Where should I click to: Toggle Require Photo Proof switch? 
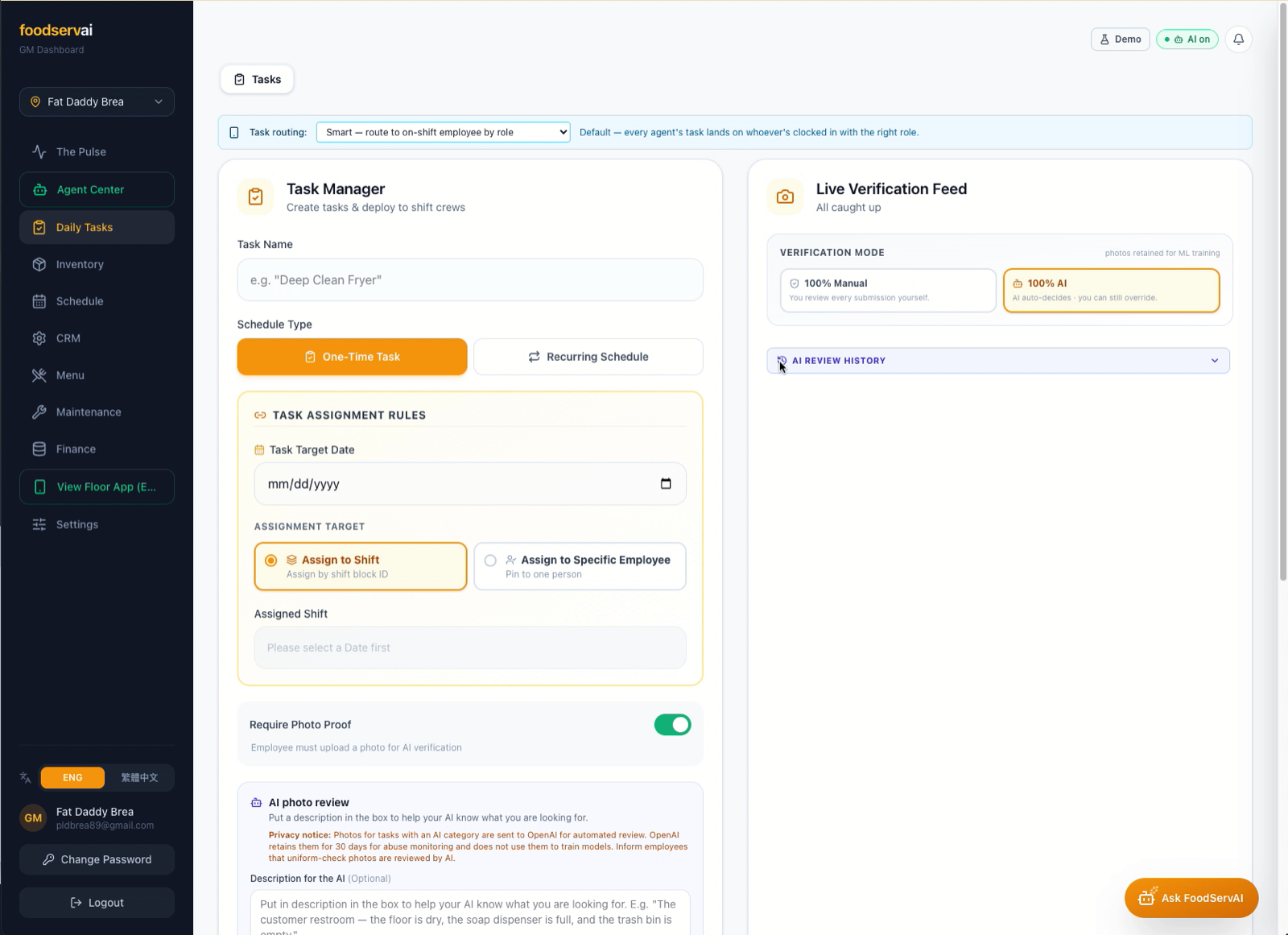tap(673, 725)
